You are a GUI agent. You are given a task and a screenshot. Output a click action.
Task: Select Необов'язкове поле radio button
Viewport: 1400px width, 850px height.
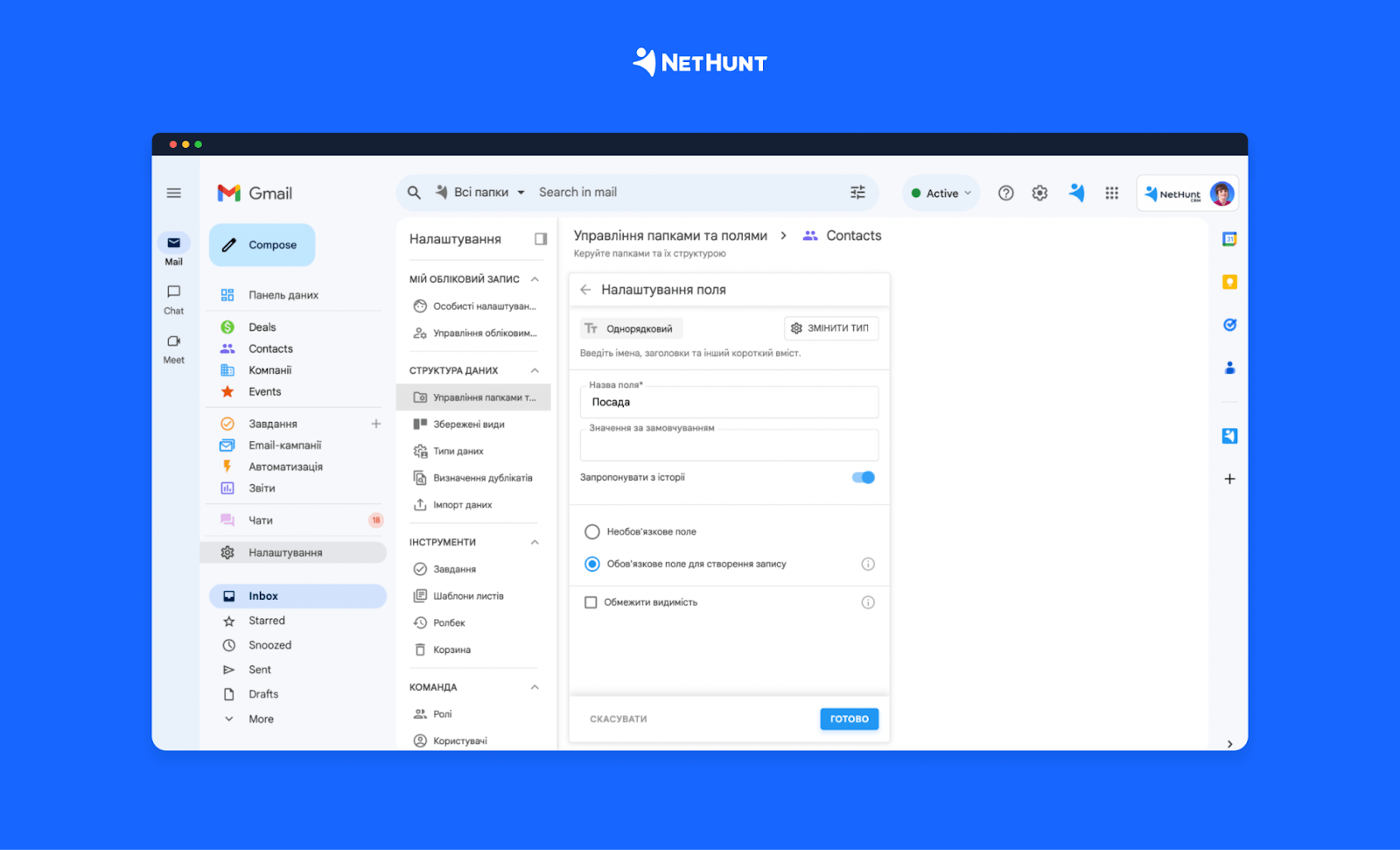(x=592, y=531)
